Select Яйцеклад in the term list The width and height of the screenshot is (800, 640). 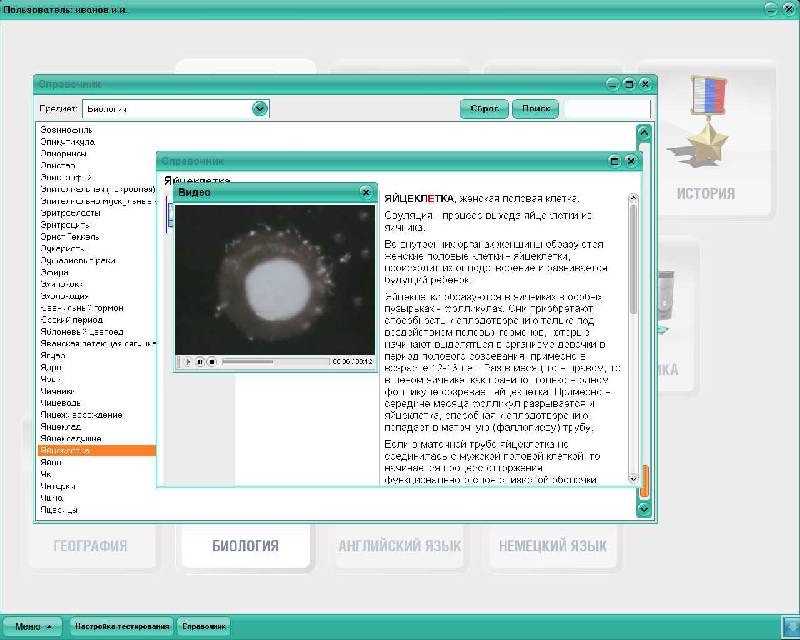[60, 427]
